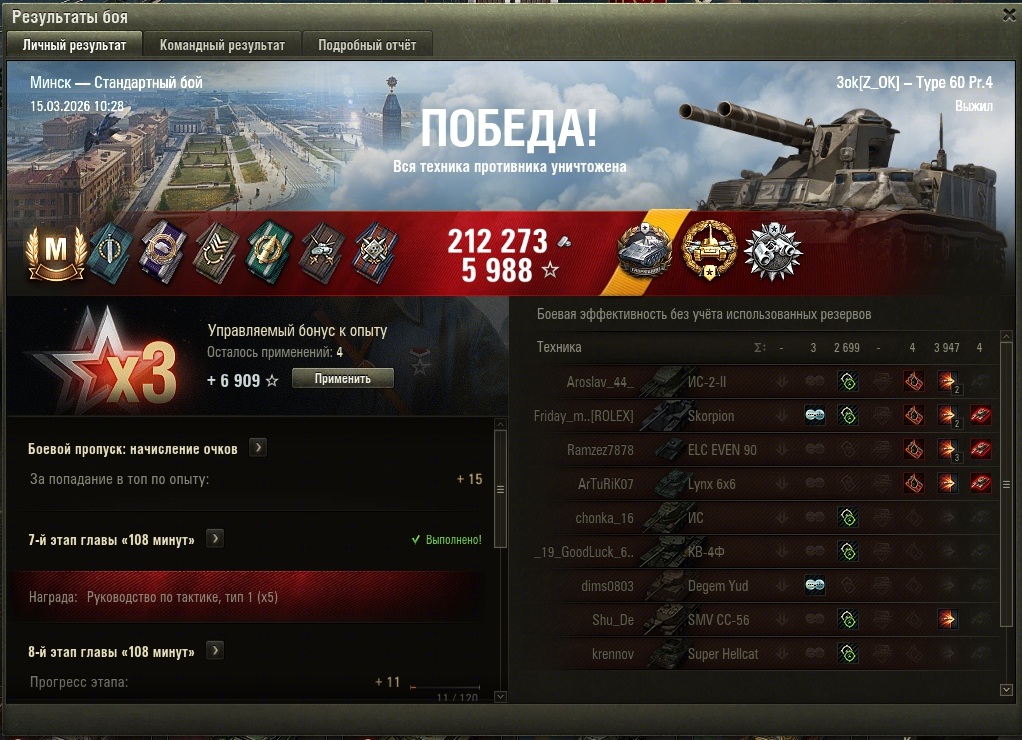
Task: Click the binoculars scout medal icon
Action: coord(773,251)
